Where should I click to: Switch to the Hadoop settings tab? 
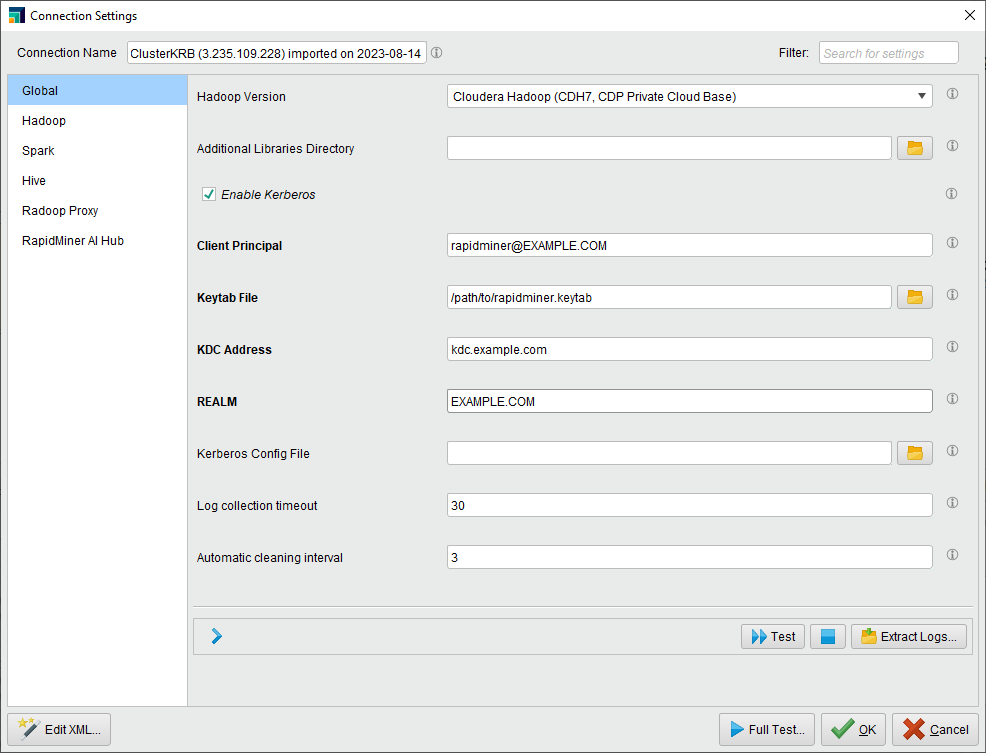click(44, 121)
